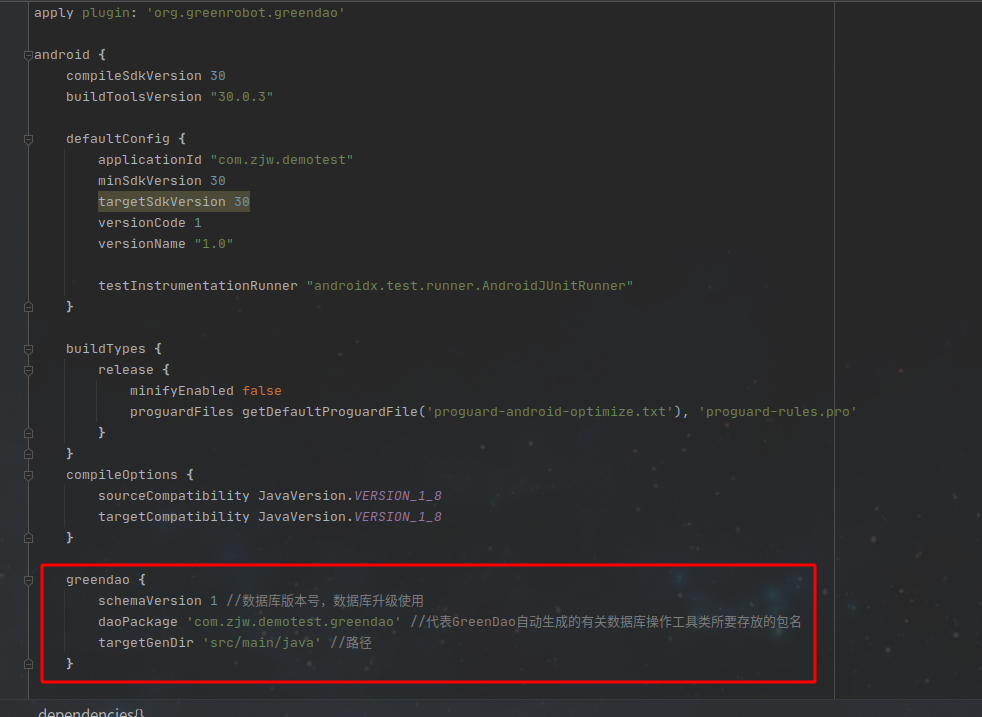Click the false keyword after minifyEnabled
The height and width of the screenshot is (717, 982).
262,390
